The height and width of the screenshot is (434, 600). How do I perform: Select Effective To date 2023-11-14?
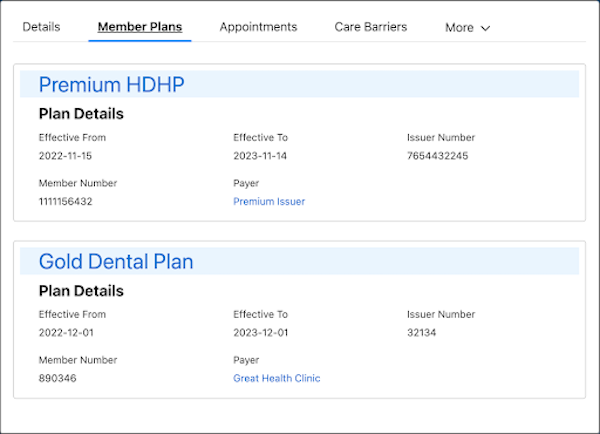(x=260, y=156)
